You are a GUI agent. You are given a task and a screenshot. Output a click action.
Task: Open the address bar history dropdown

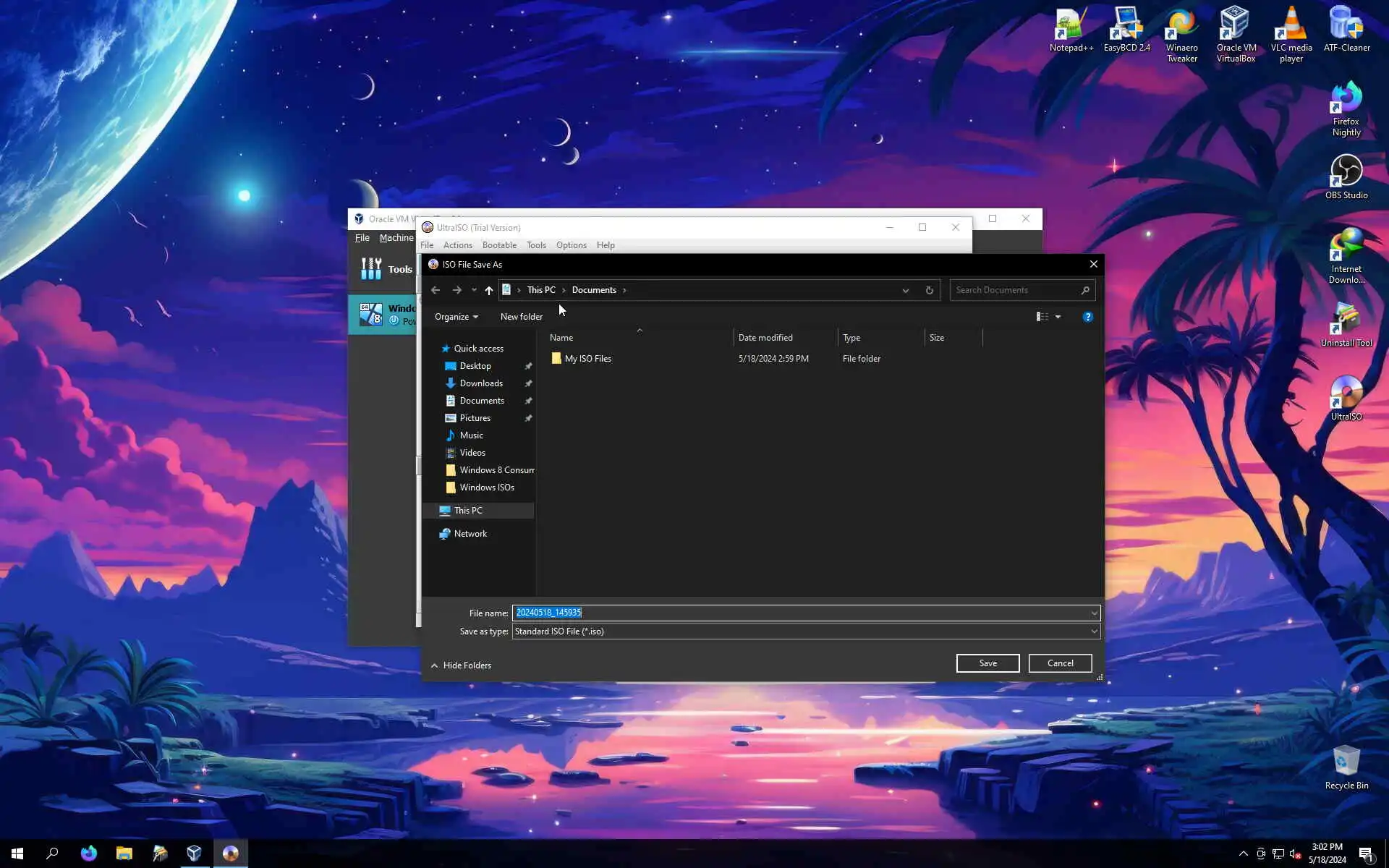[x=905, y=290]
